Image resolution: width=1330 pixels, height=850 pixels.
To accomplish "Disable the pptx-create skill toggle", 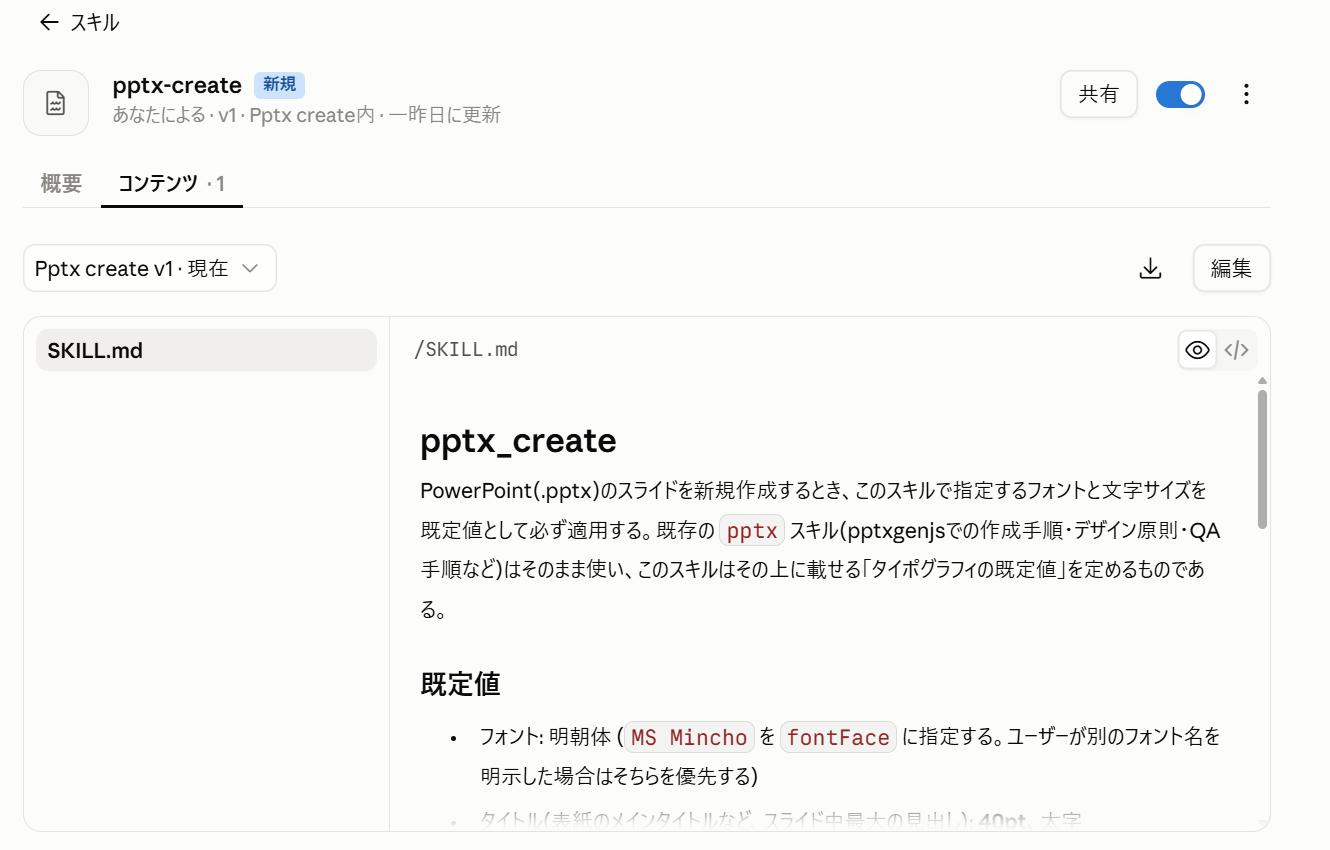I will 1180,94.
